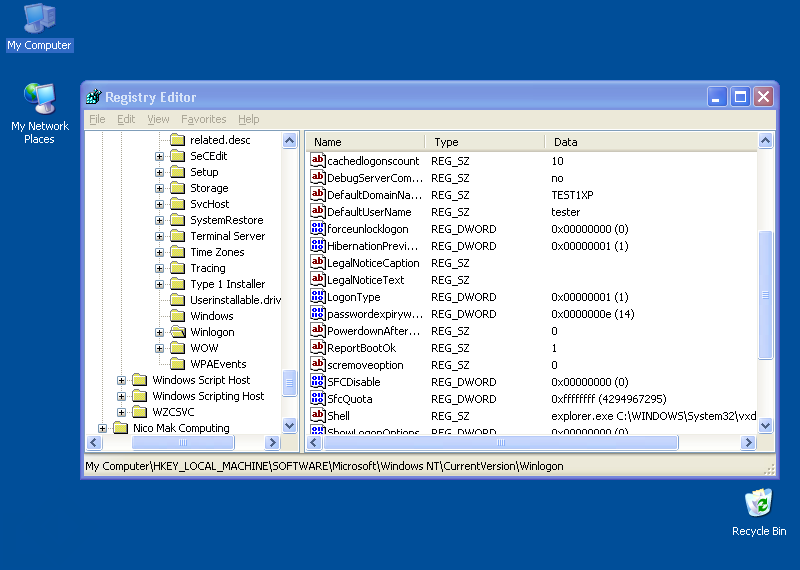Open the Favorites menu
800x570 pixels.
204,119
